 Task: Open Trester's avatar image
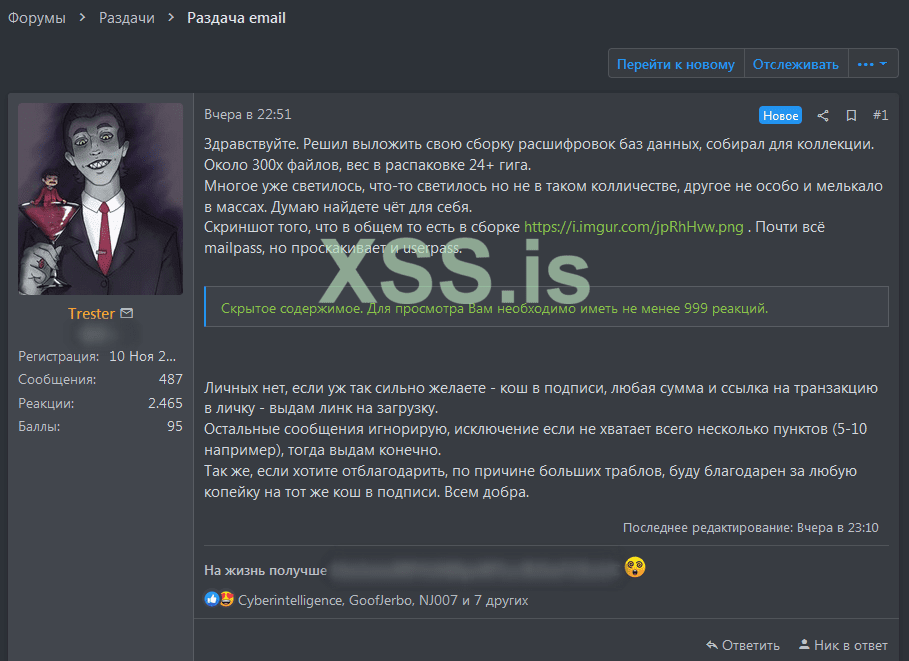click(101, 199)
